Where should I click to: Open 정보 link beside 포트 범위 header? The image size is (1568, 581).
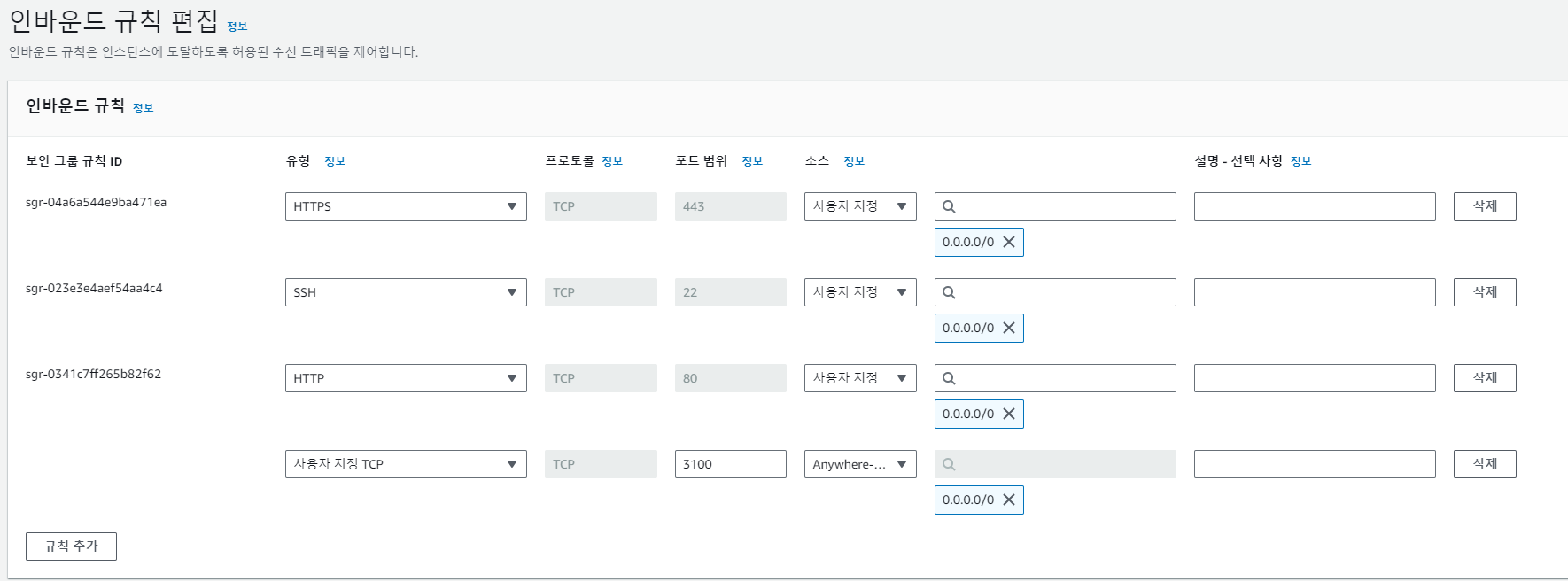point(752,161)
